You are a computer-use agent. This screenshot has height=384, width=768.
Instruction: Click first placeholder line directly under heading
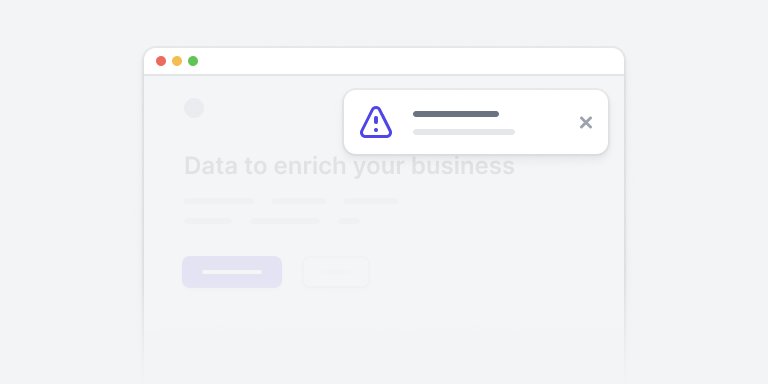219,201
